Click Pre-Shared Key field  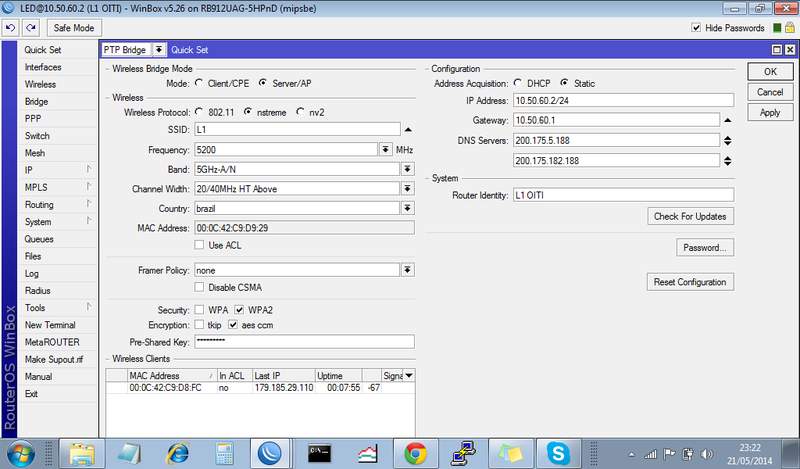[304, 342]
